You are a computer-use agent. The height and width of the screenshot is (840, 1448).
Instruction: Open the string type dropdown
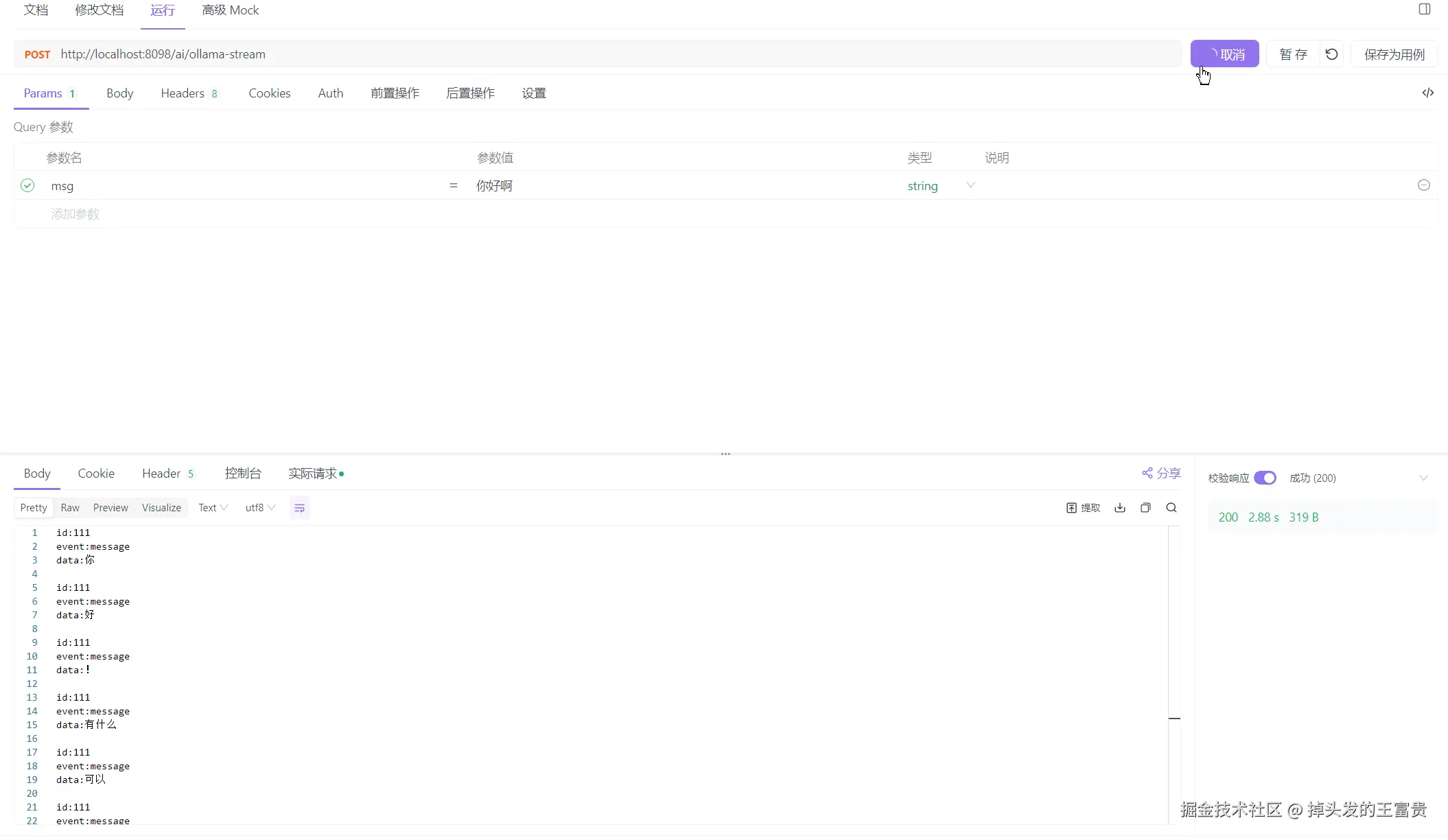[970, 185]
